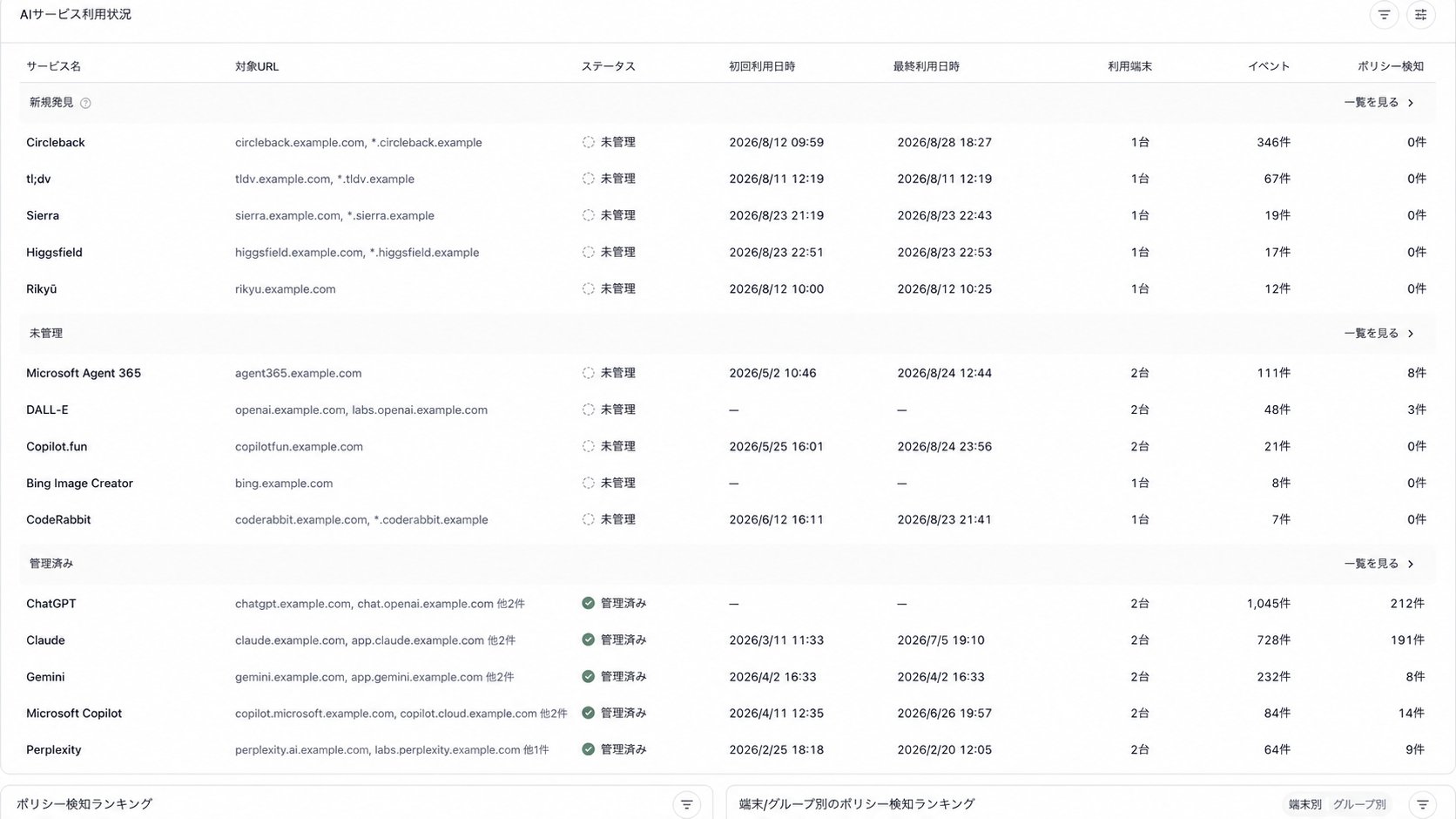The height and width of the screenshot is (819, 1456).
Task: Select the Sierra service name
Action: click(43, 215)
